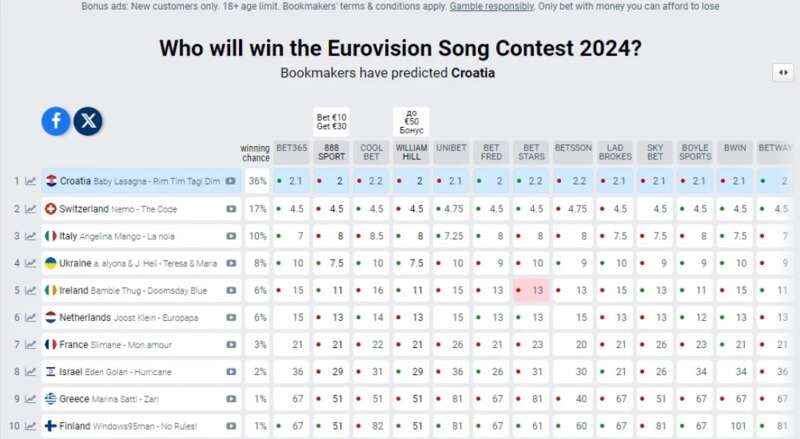The height and width of the screenshot is (439, 800).
Task: Expand the table width arrows button
Action: coord(783,72)
